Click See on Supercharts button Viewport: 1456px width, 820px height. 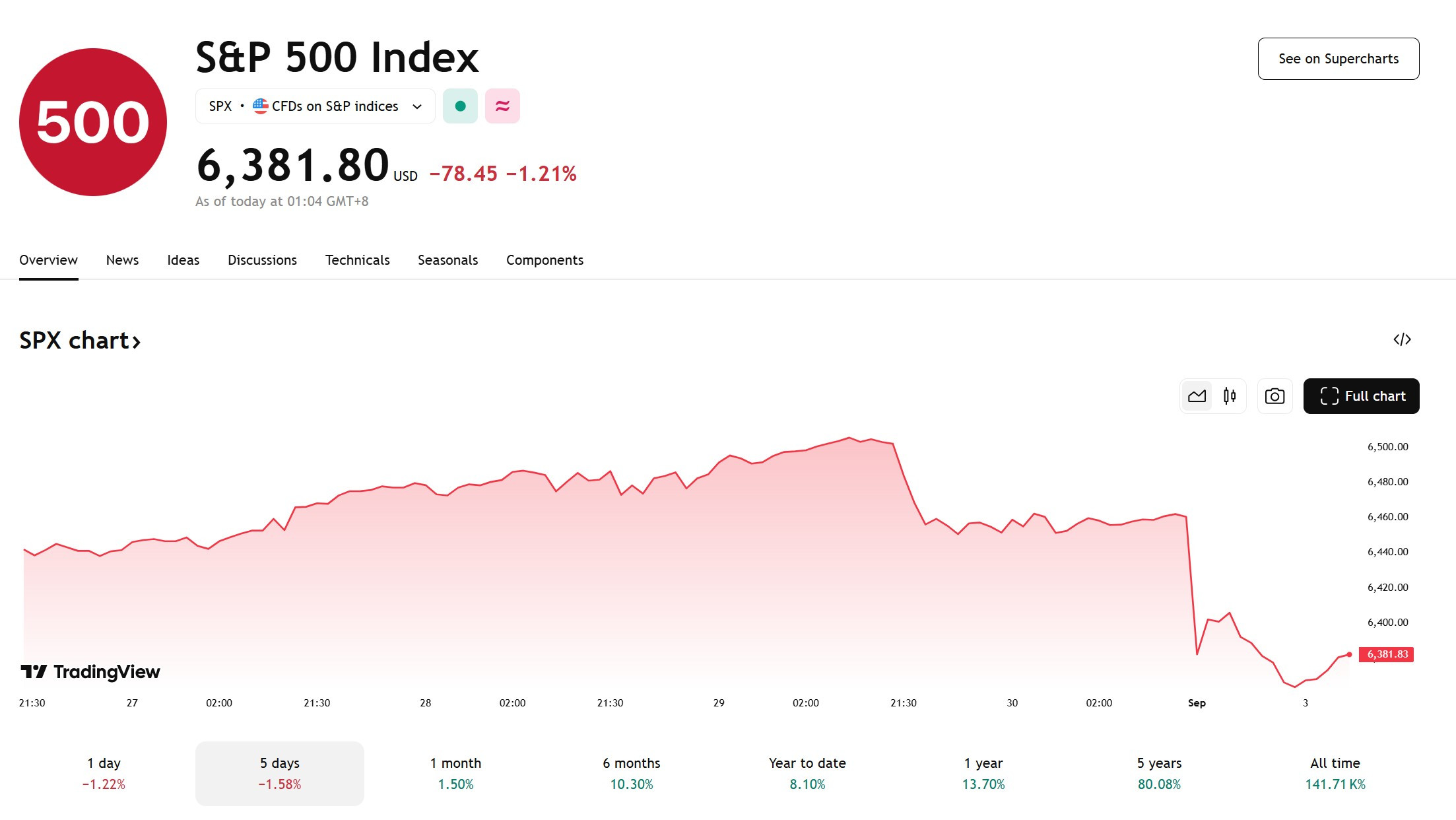(x=1339, y=59)
